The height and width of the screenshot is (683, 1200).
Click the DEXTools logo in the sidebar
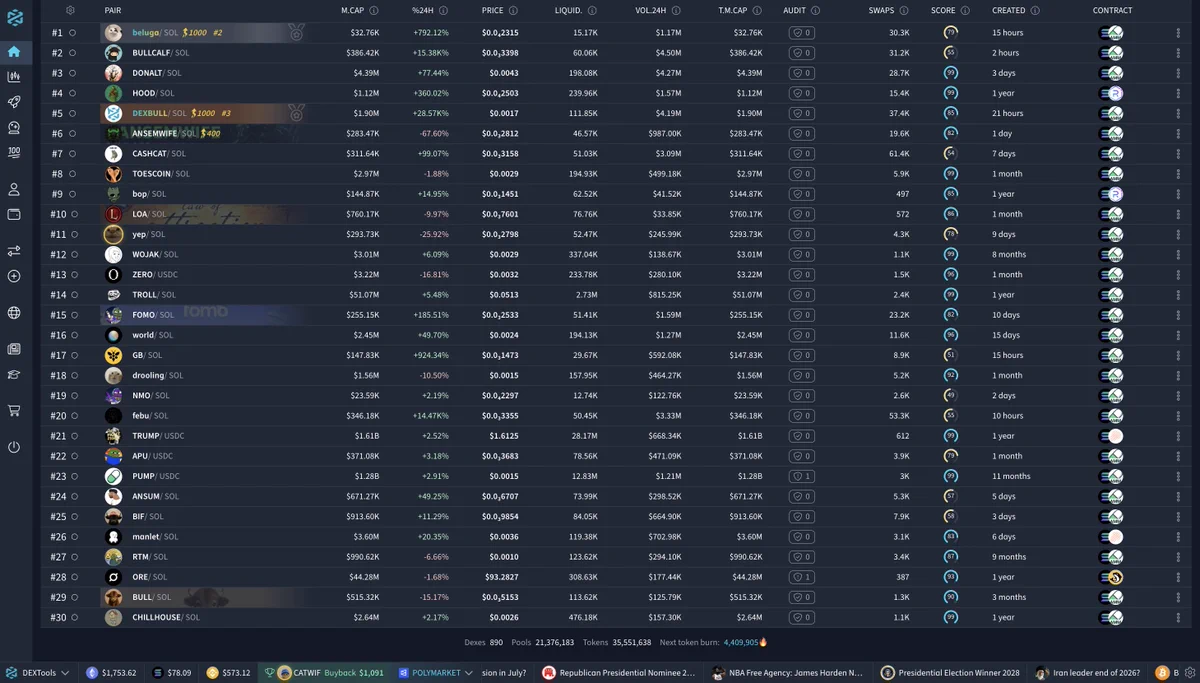14,17
